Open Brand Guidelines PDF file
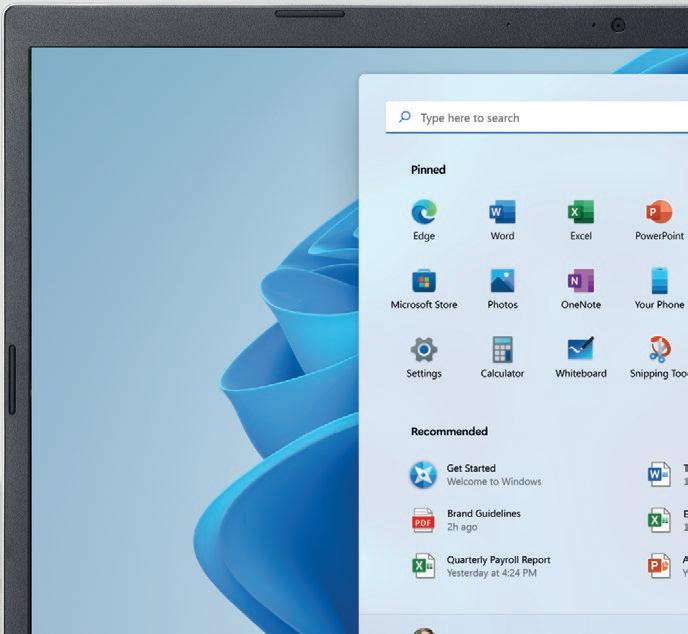Image resolution: width=688 pixels, height=634 pixels. (467, 520)
